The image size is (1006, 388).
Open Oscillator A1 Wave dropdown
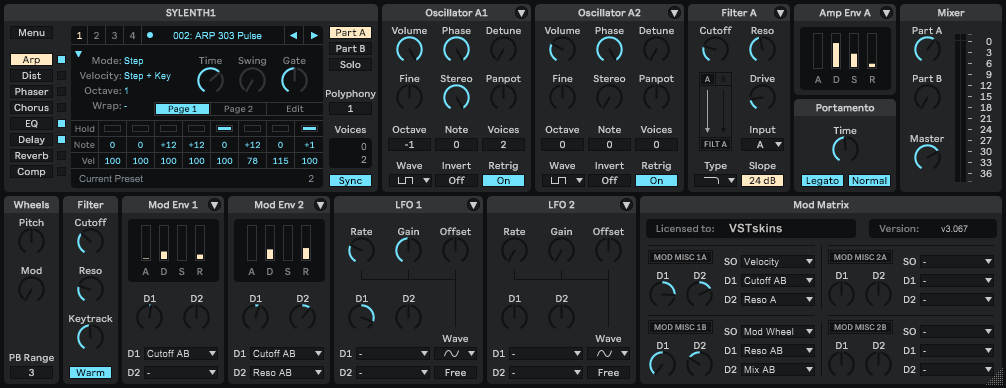pos(409,181)
